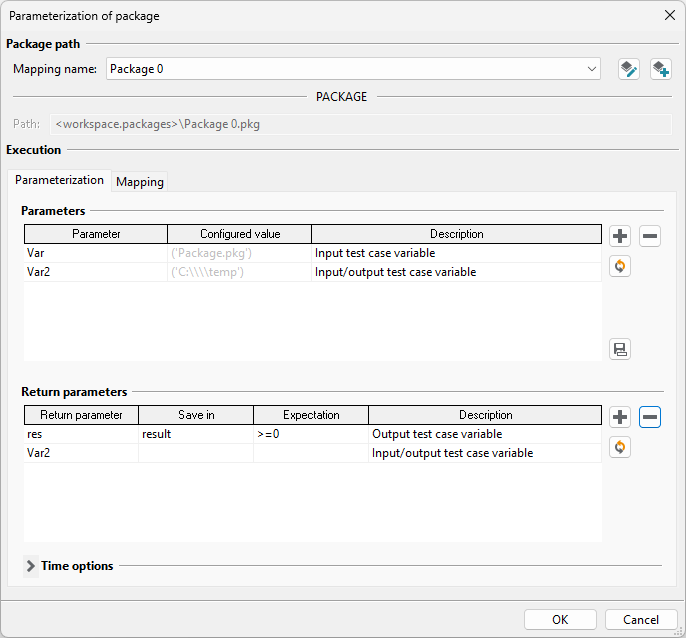Remove a parameter with the Parameters minus button
This screenshot has height=638, width=686.
[x=650, y=236]
